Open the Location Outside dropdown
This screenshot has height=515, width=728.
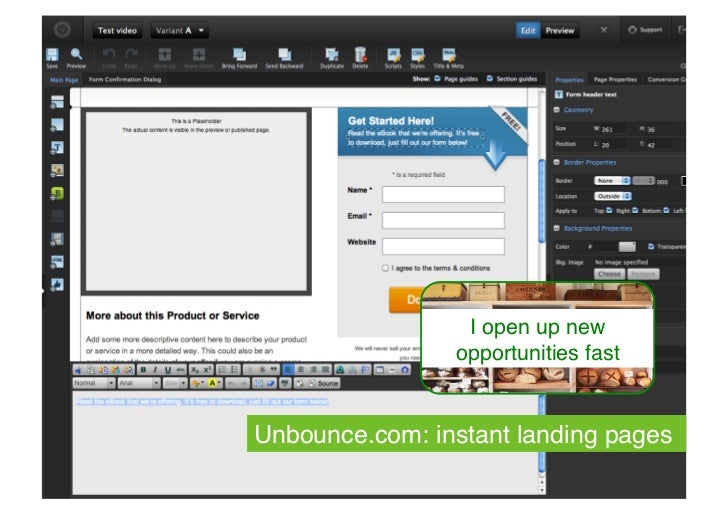pyautogui.click(x=613, y=196)
